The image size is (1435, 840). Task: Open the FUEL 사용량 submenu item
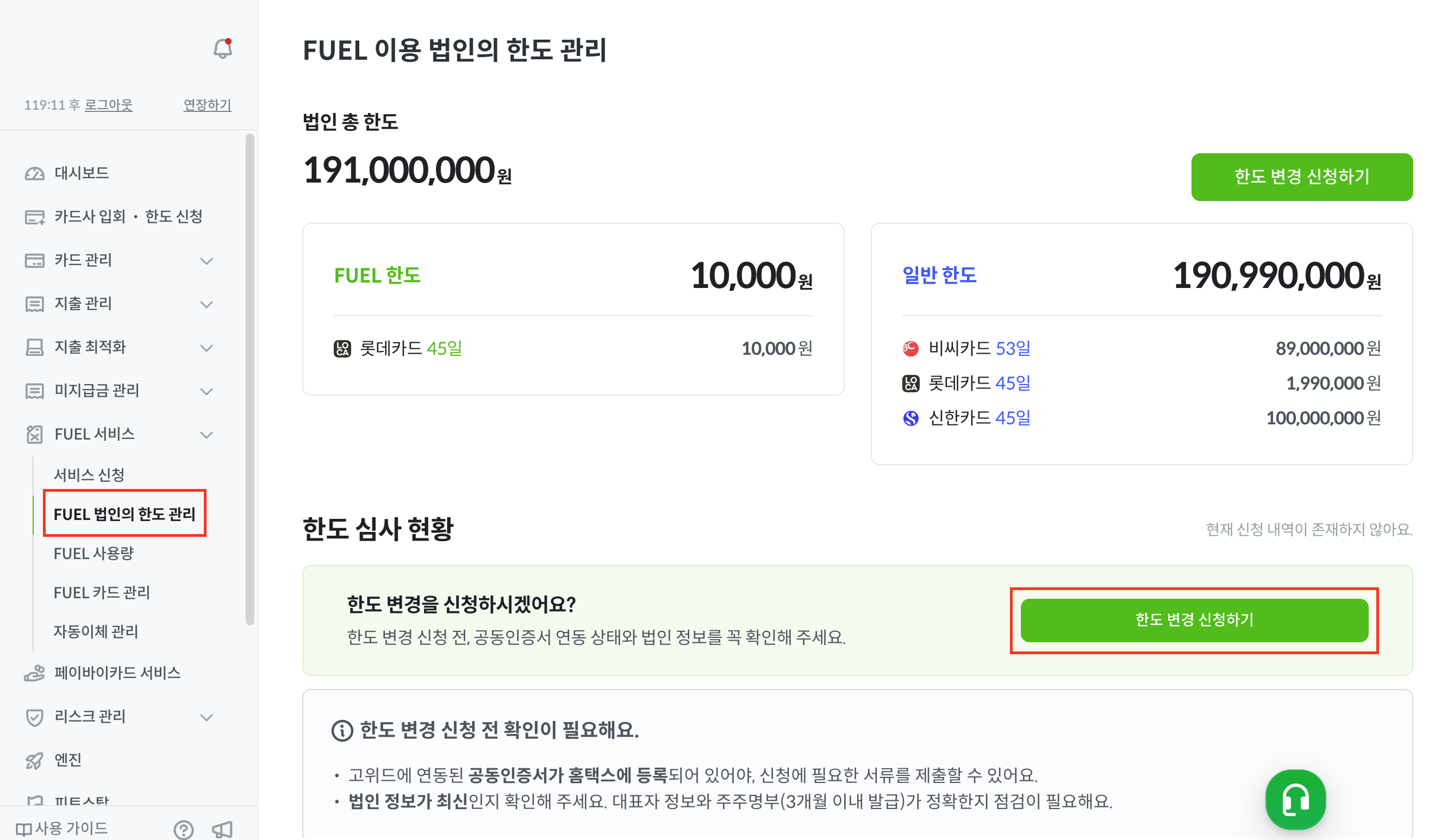tap(93, 554)
